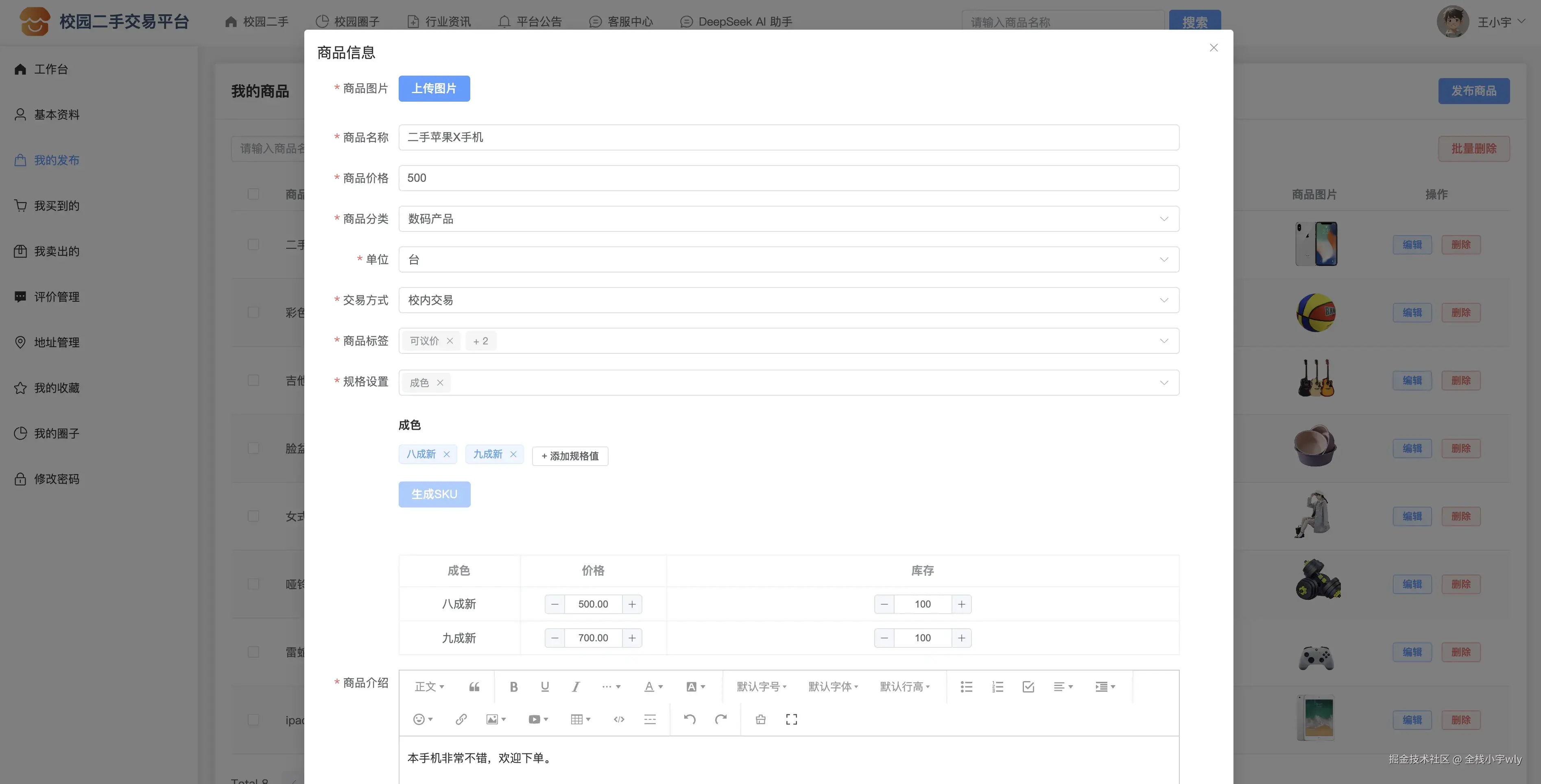Viewport: 1541px width, 784px height.
Task: Remove the 可议价 product tag
Action: pyautogui.click(x=450, y=341)
